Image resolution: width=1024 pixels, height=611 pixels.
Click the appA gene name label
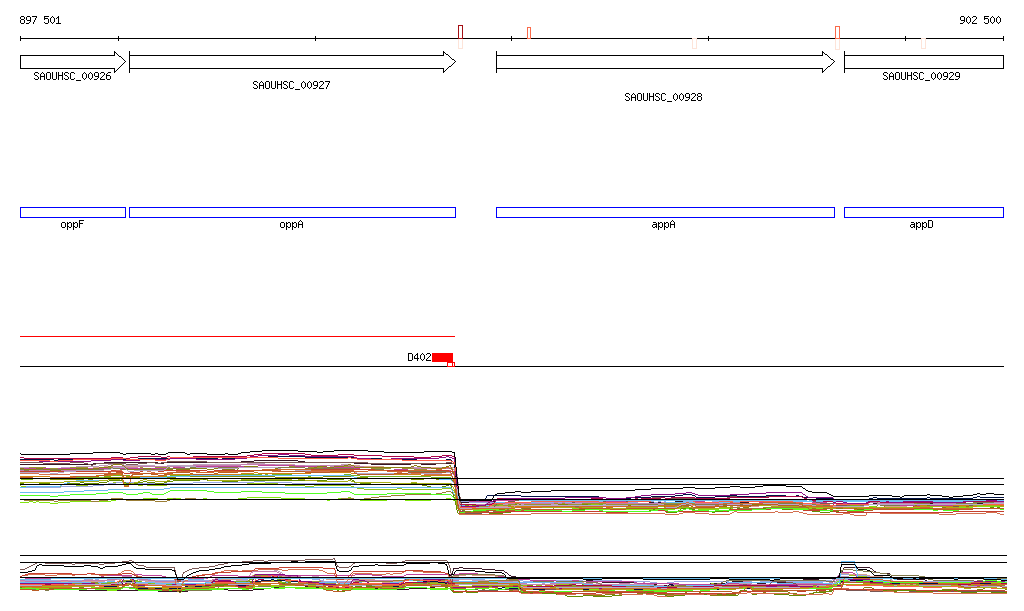pyautogui.click(x=663, y=225)
